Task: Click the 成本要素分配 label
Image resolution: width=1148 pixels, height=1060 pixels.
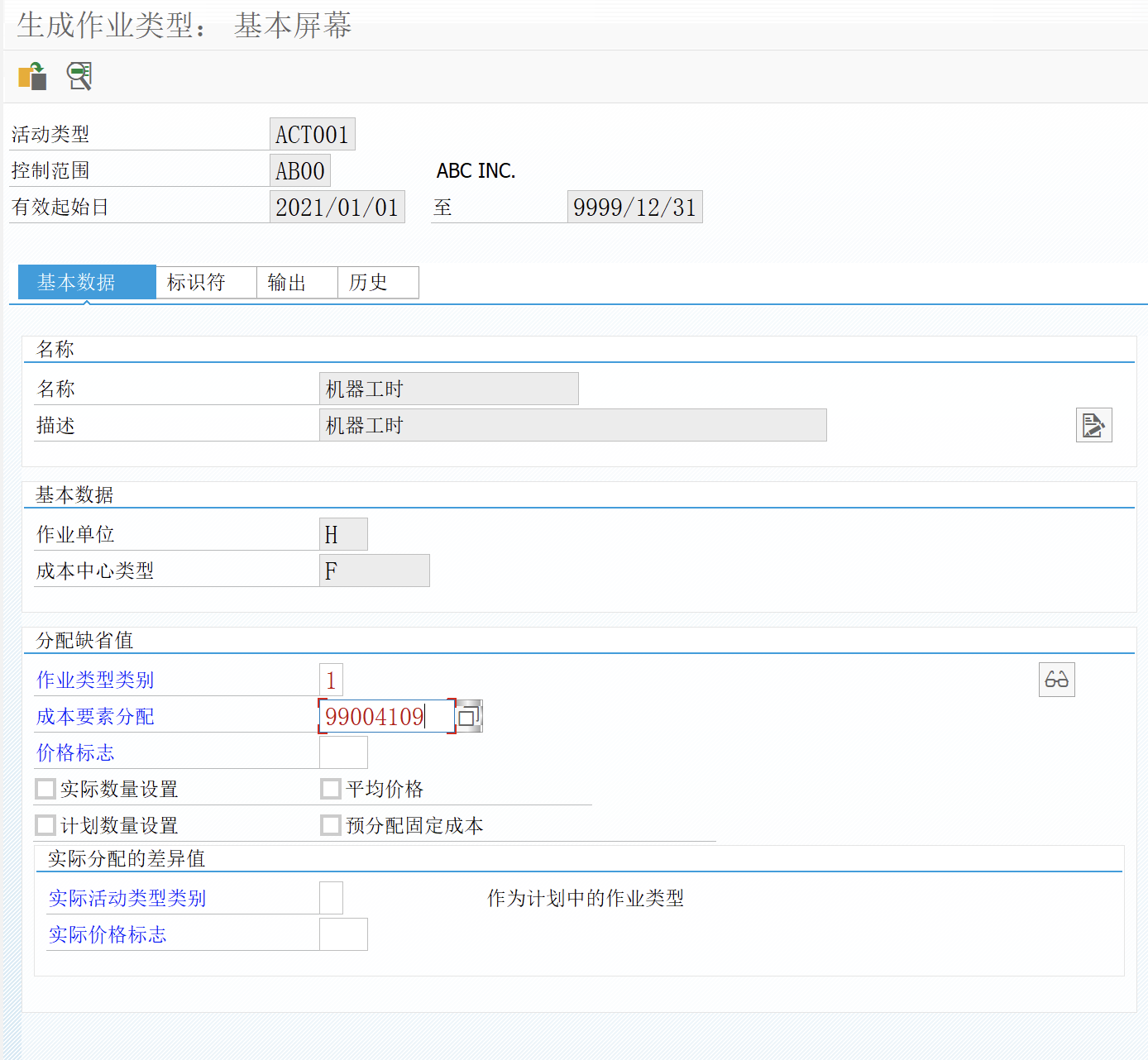Action: click(x=95, y=716)
